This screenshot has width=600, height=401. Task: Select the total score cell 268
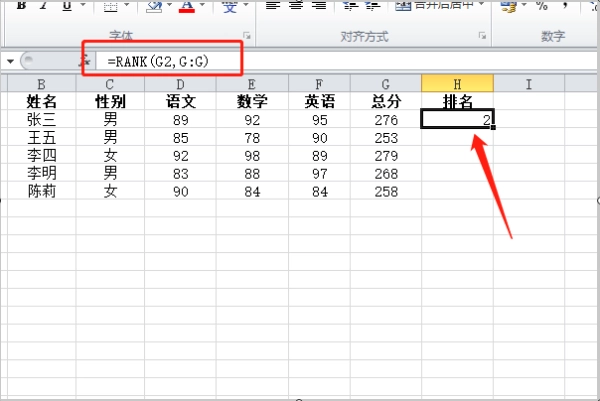pyautogui.click(x=386, y=173)
